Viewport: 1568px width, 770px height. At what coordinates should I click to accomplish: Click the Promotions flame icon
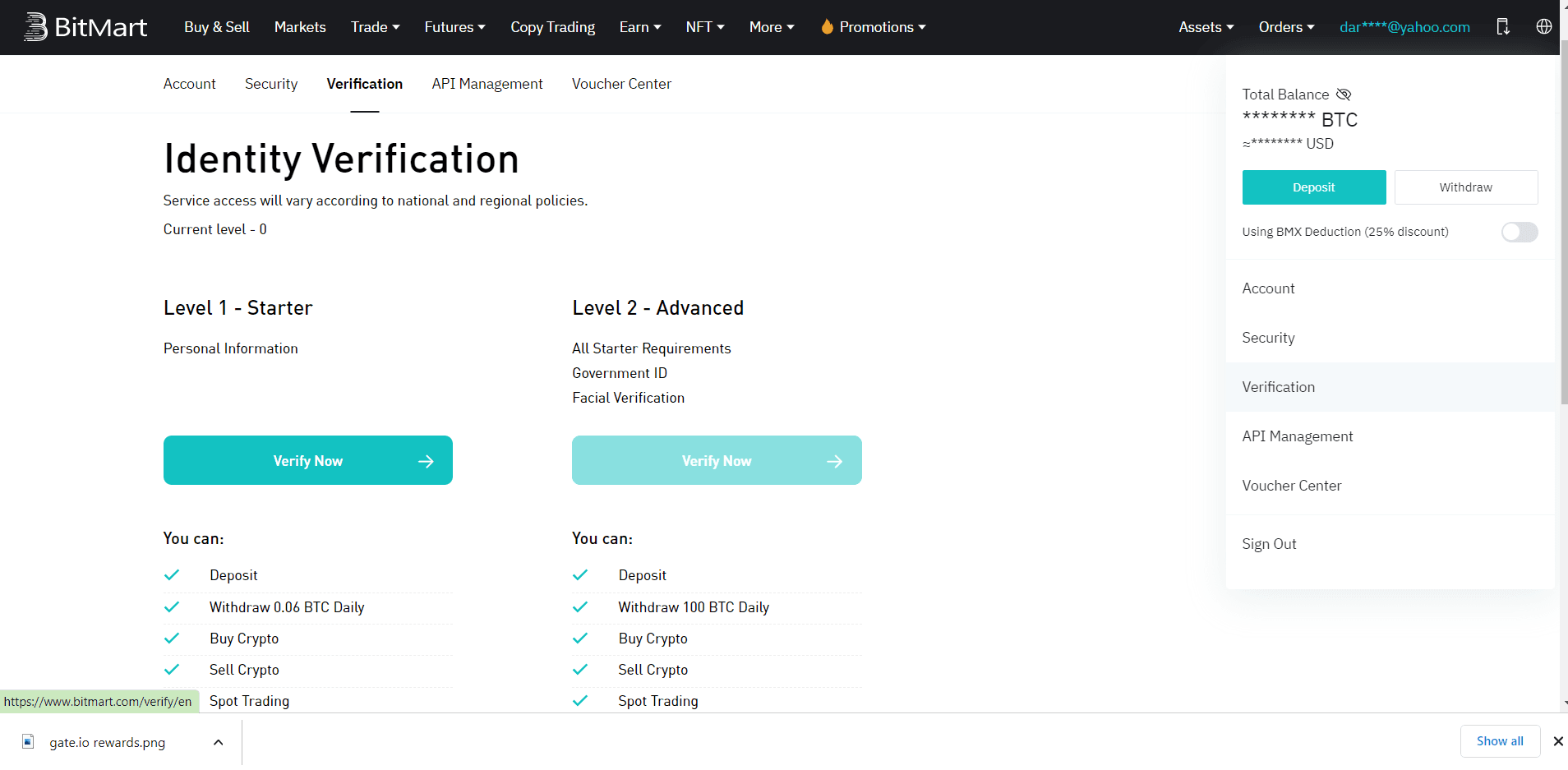click(827, 27)
